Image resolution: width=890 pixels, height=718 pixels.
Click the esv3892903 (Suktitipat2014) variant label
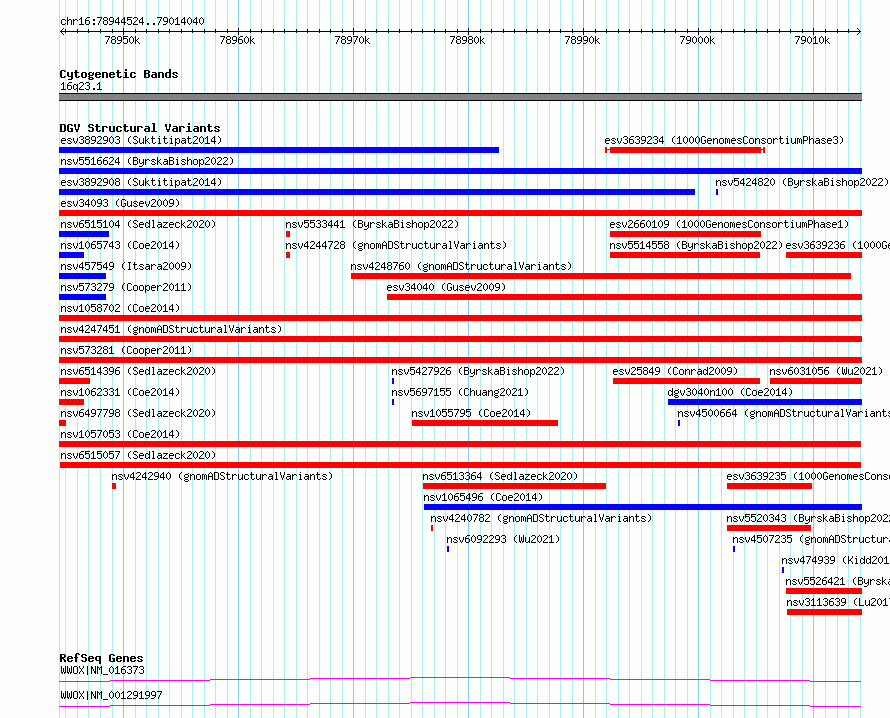[141, 140]
